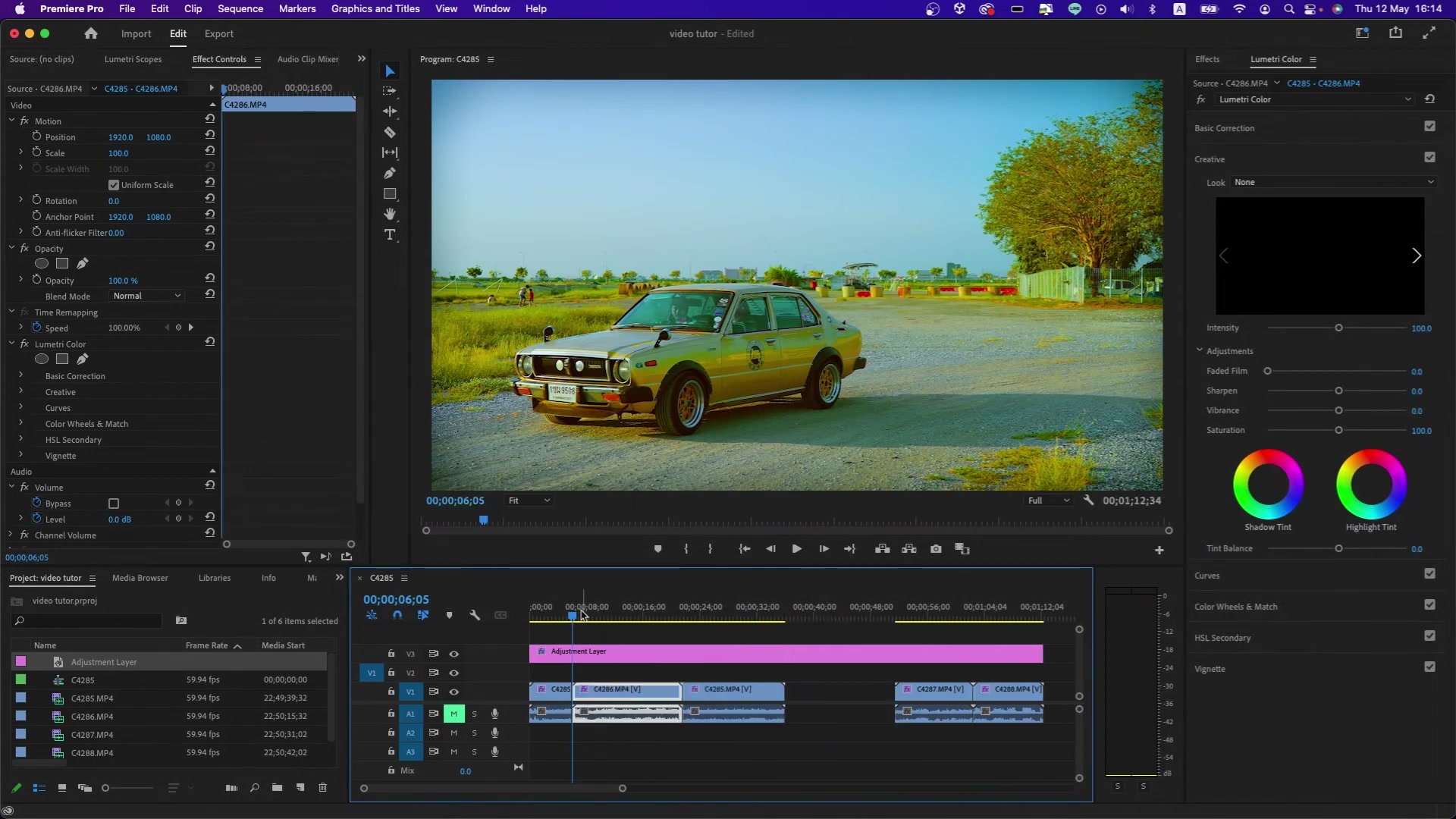Viewport: 1456px width, 819px height.
Task: Play the sequence in Program monitor
Action: [796, 549]
